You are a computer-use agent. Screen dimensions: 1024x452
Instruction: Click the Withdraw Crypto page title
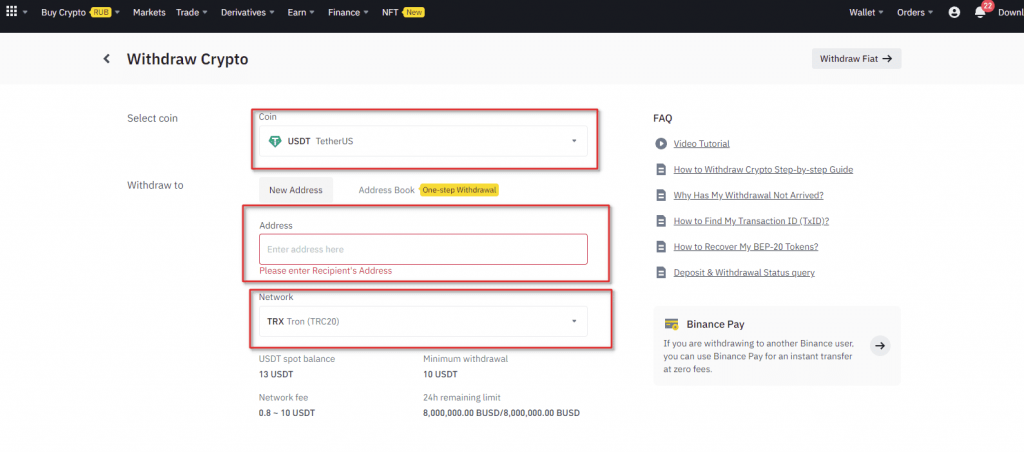tap(187, 59)
